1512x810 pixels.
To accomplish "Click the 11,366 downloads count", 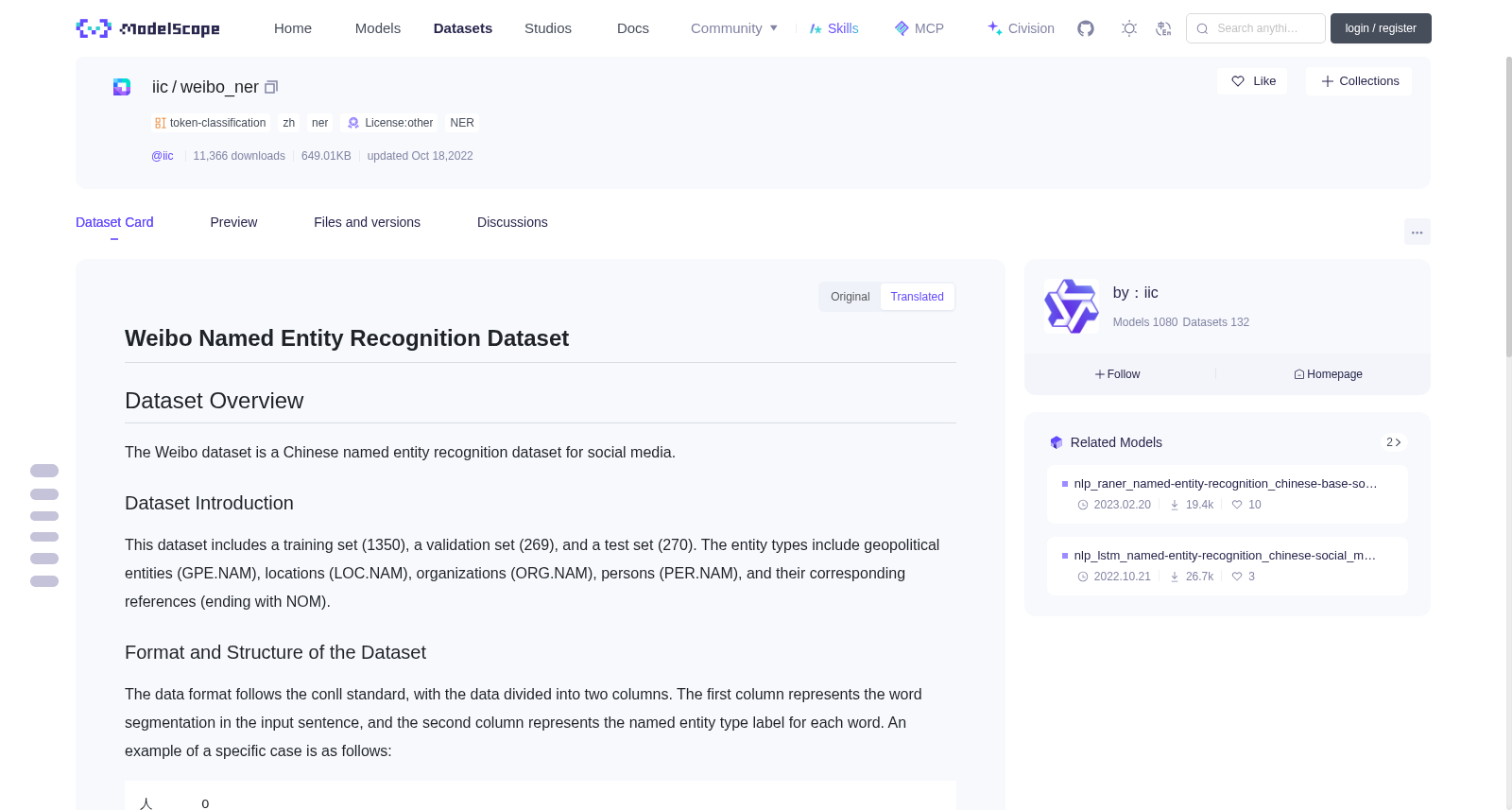I will point(239,156).
